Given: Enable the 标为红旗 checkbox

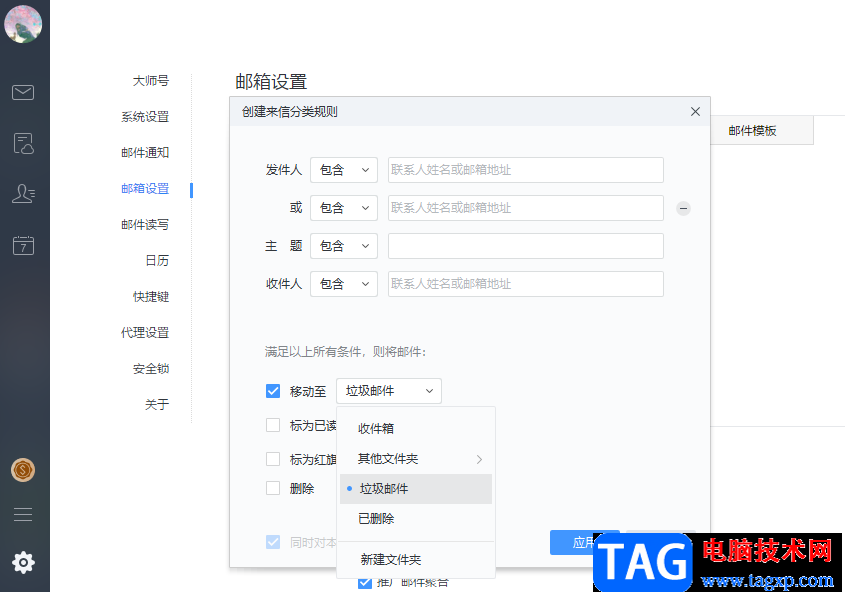Looking at the screenshot, I should [273, 459].
